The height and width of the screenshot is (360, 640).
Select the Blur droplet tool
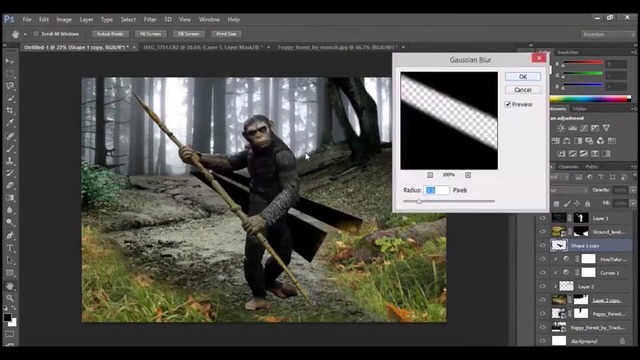coord(10,210)
